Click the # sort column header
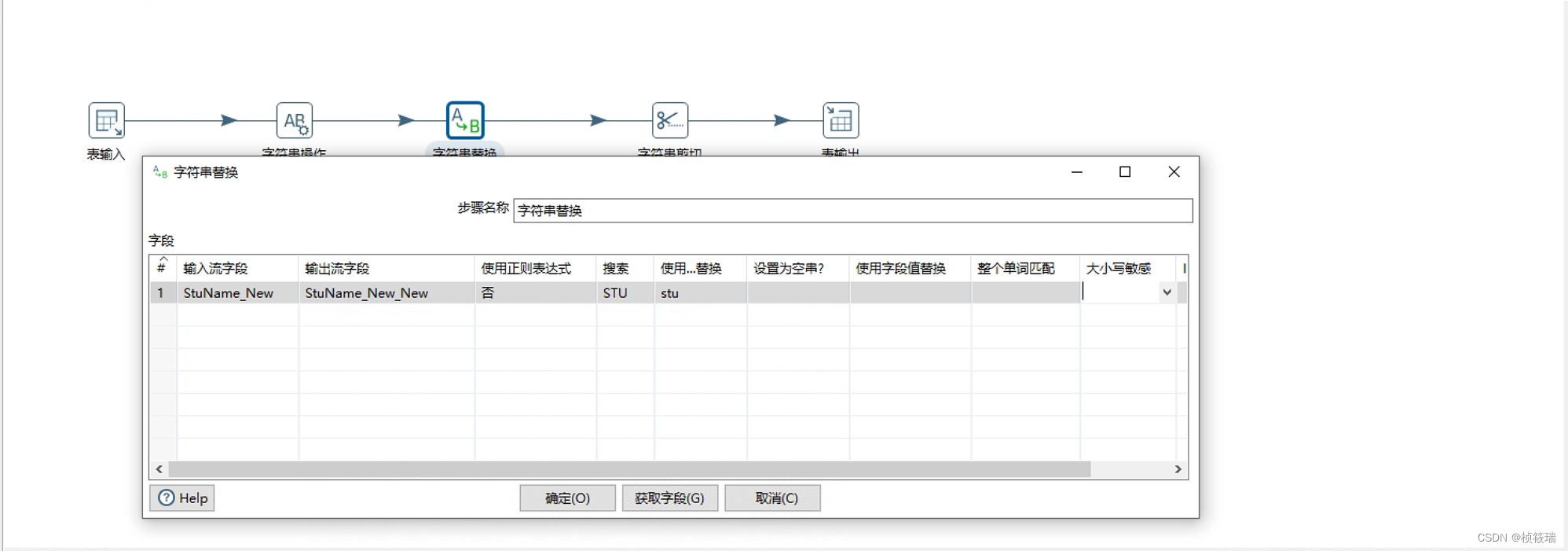Screen dimensions: 1568x551 pos(163,268)
